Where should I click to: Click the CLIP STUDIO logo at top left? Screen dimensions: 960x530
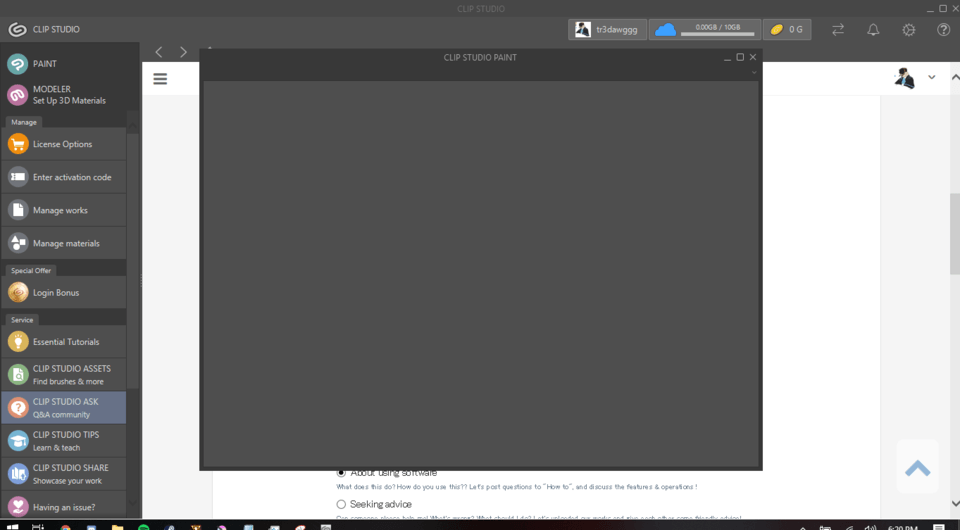[17, 29]
